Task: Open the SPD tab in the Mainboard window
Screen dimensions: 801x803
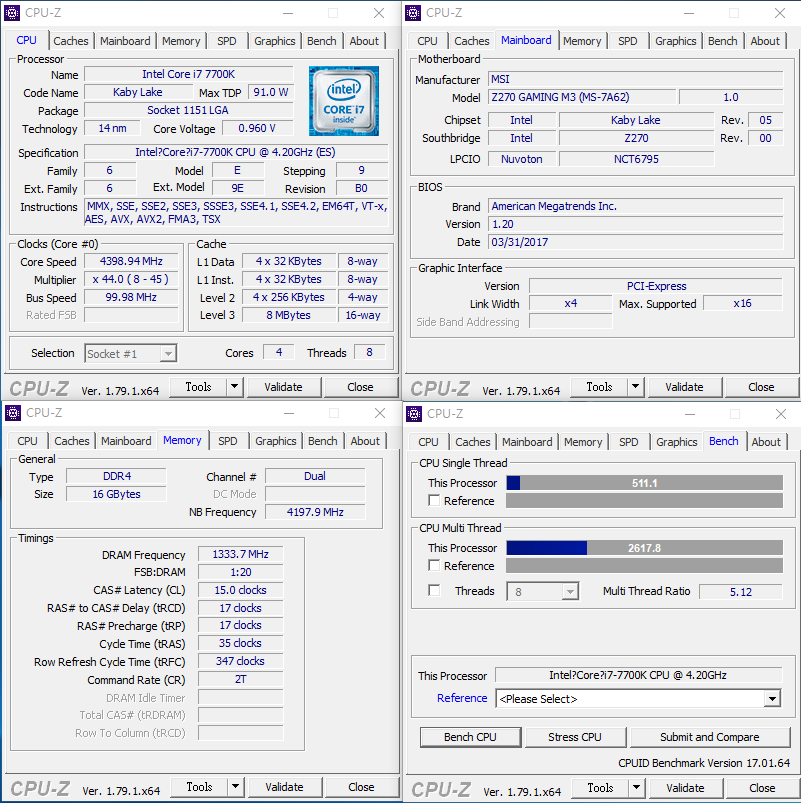Action: point(627,41)
